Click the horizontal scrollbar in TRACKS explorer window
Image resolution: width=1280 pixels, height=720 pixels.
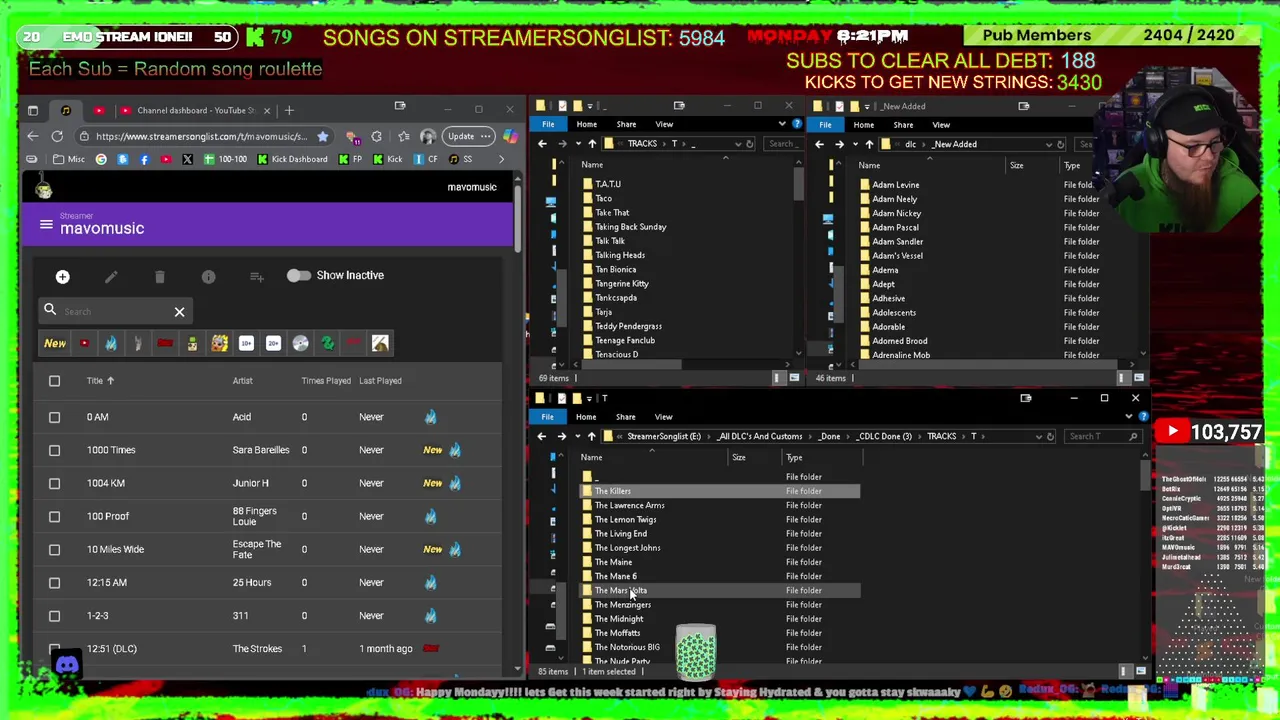(632, 365)
